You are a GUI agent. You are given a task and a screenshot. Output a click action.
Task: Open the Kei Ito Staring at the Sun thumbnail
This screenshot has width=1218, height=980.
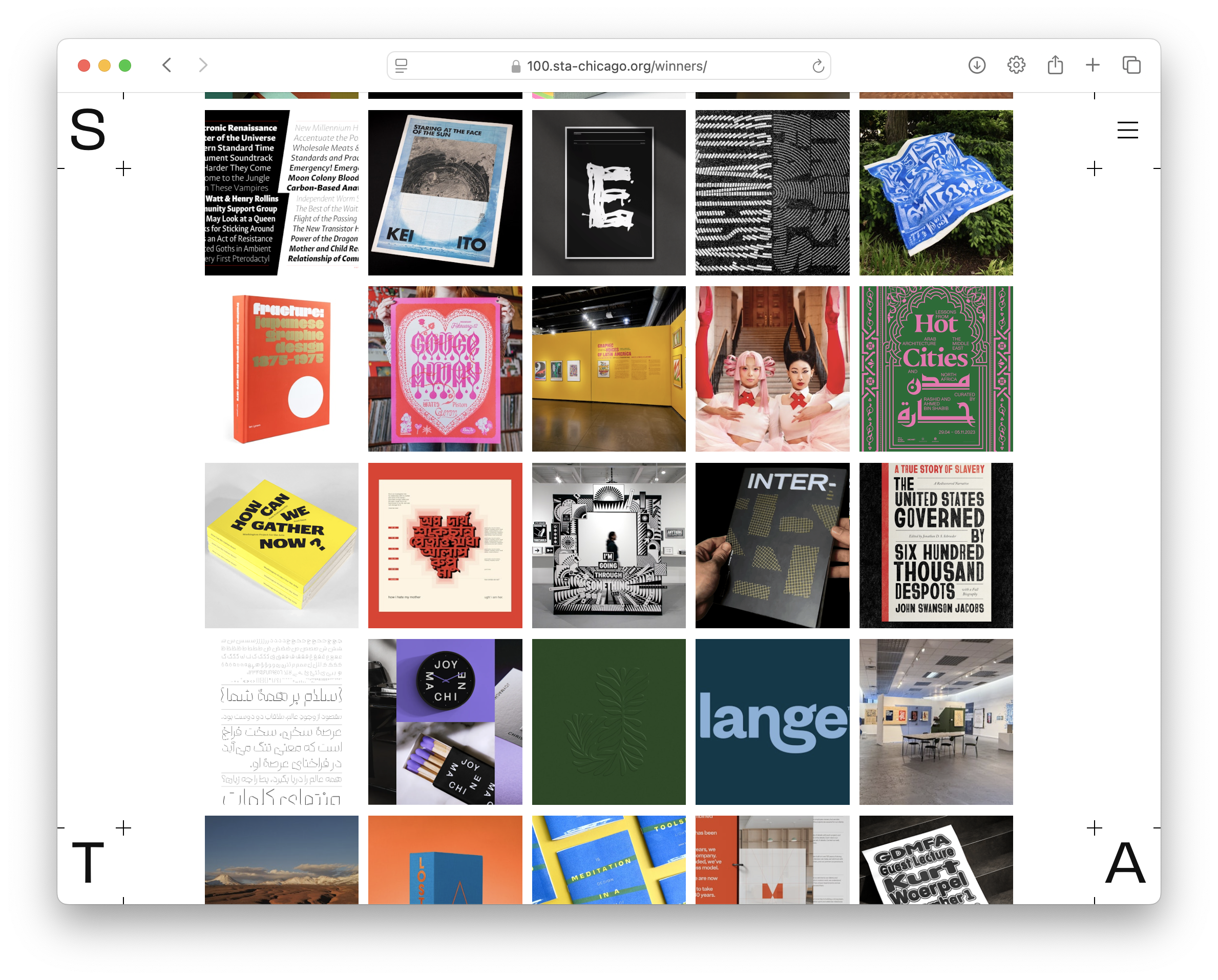(x=445, y=193)
